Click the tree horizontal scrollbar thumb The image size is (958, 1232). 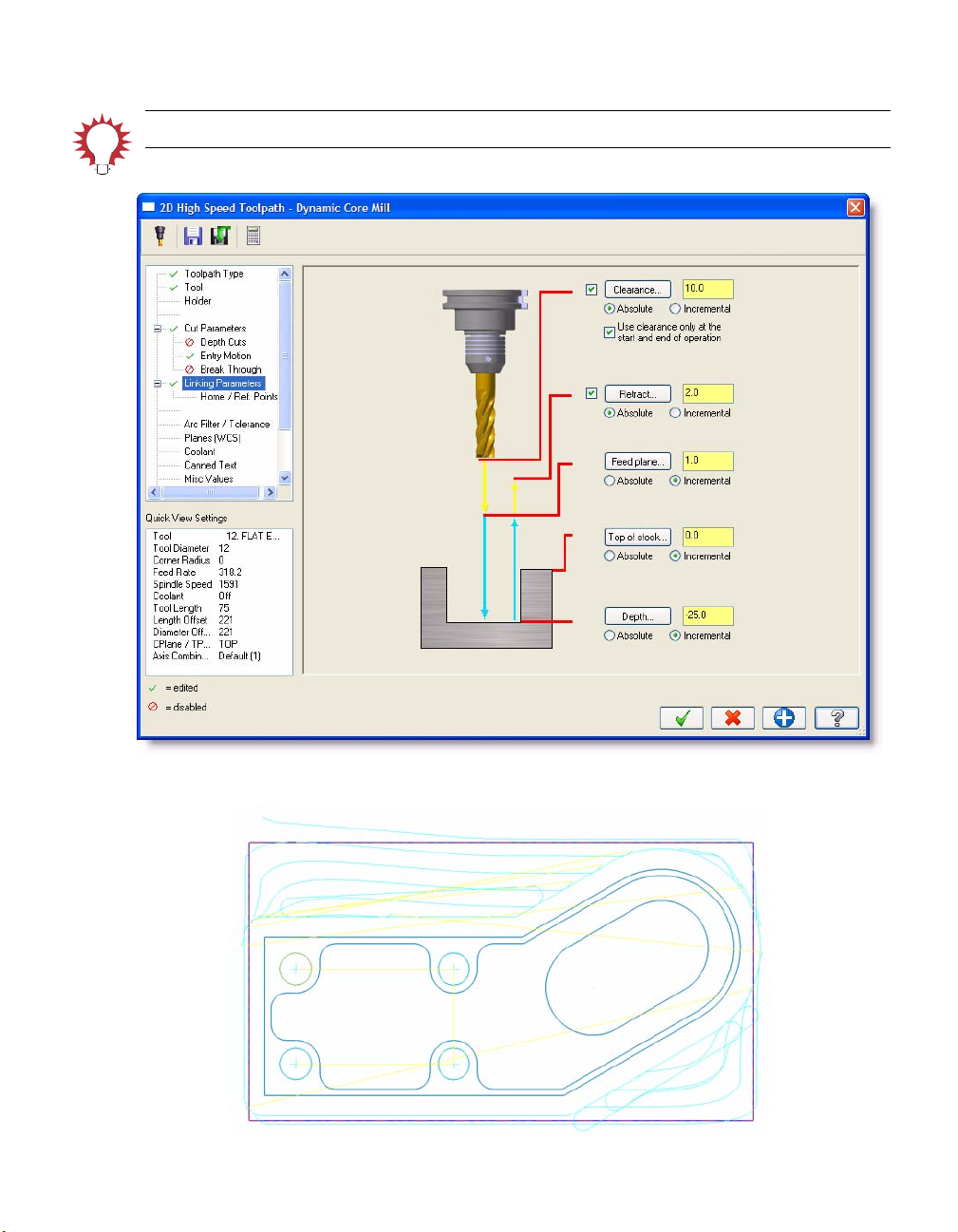click(x=210, y=493)
